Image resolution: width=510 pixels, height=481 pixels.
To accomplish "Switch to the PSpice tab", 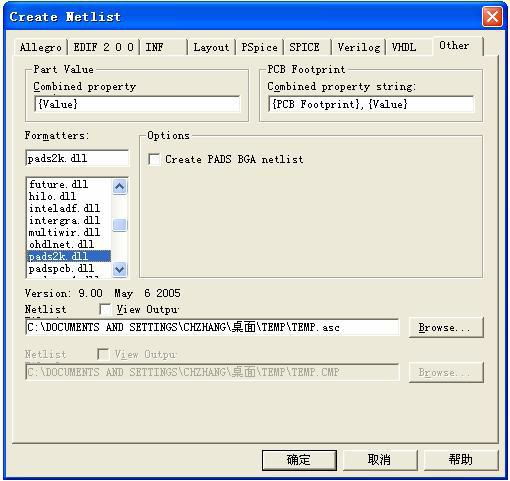I will point(259,47).
